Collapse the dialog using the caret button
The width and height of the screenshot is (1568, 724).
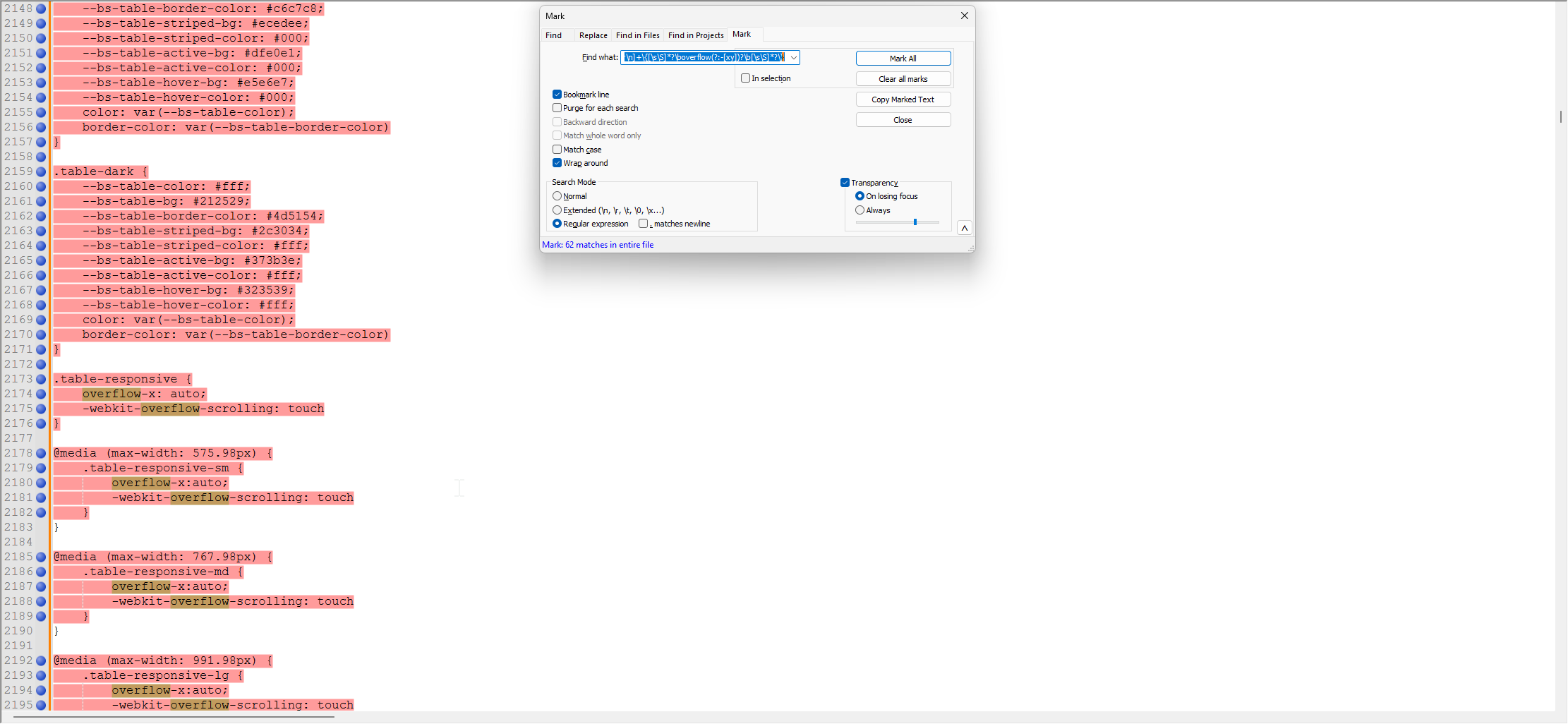pyautogui.click(x=964, y=228)
